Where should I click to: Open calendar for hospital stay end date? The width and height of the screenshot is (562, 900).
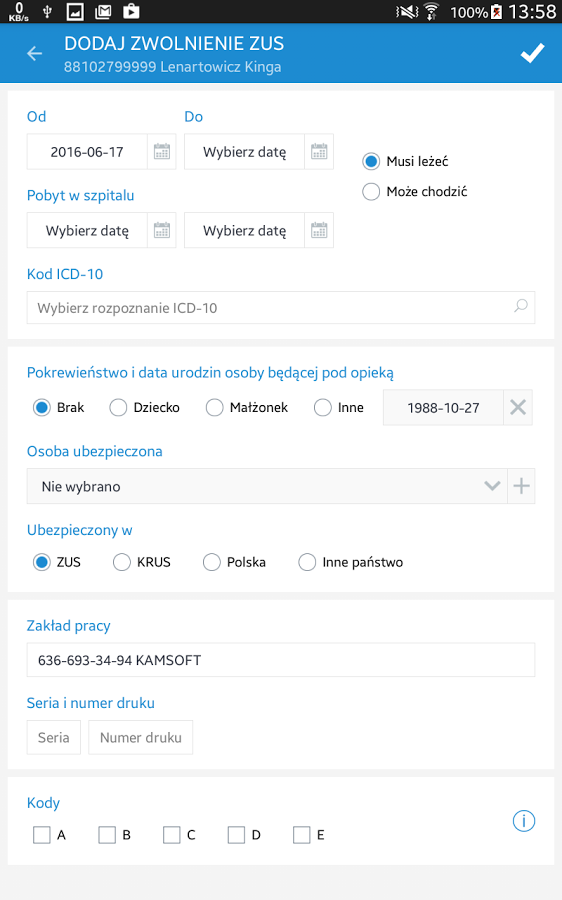(319, 230)
